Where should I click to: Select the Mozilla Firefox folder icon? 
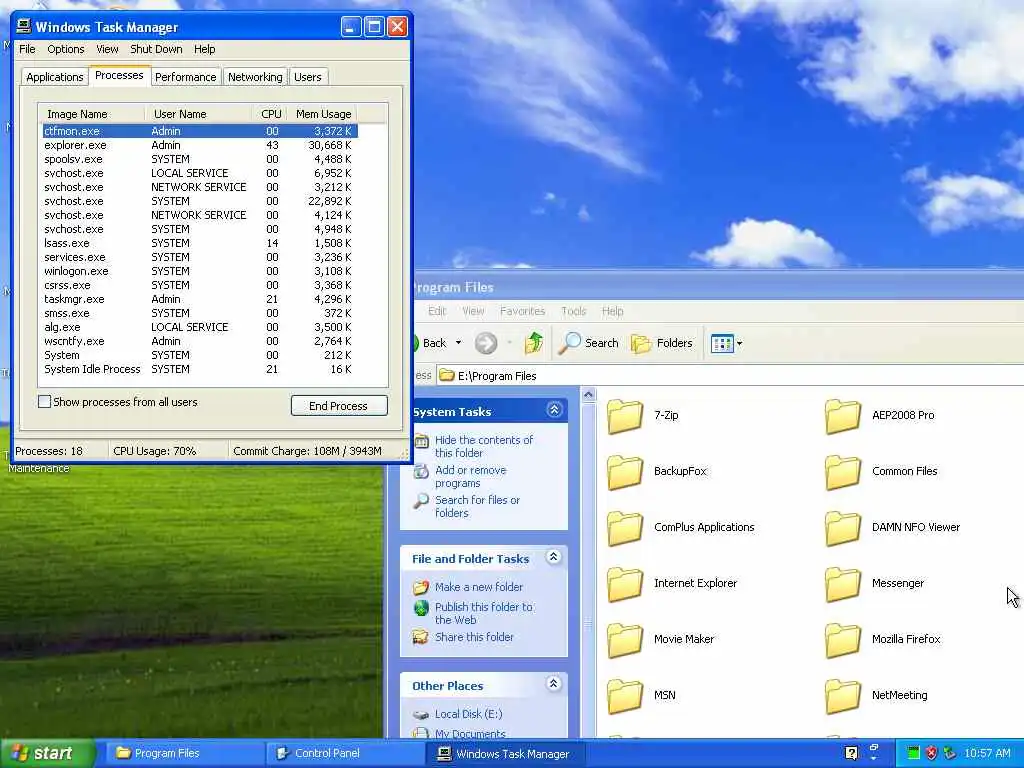842,640
